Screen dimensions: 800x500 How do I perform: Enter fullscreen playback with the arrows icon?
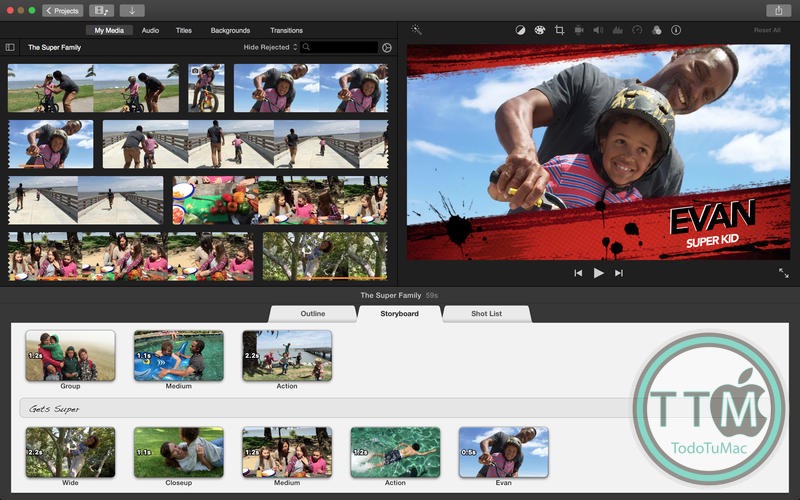[784, 273]
